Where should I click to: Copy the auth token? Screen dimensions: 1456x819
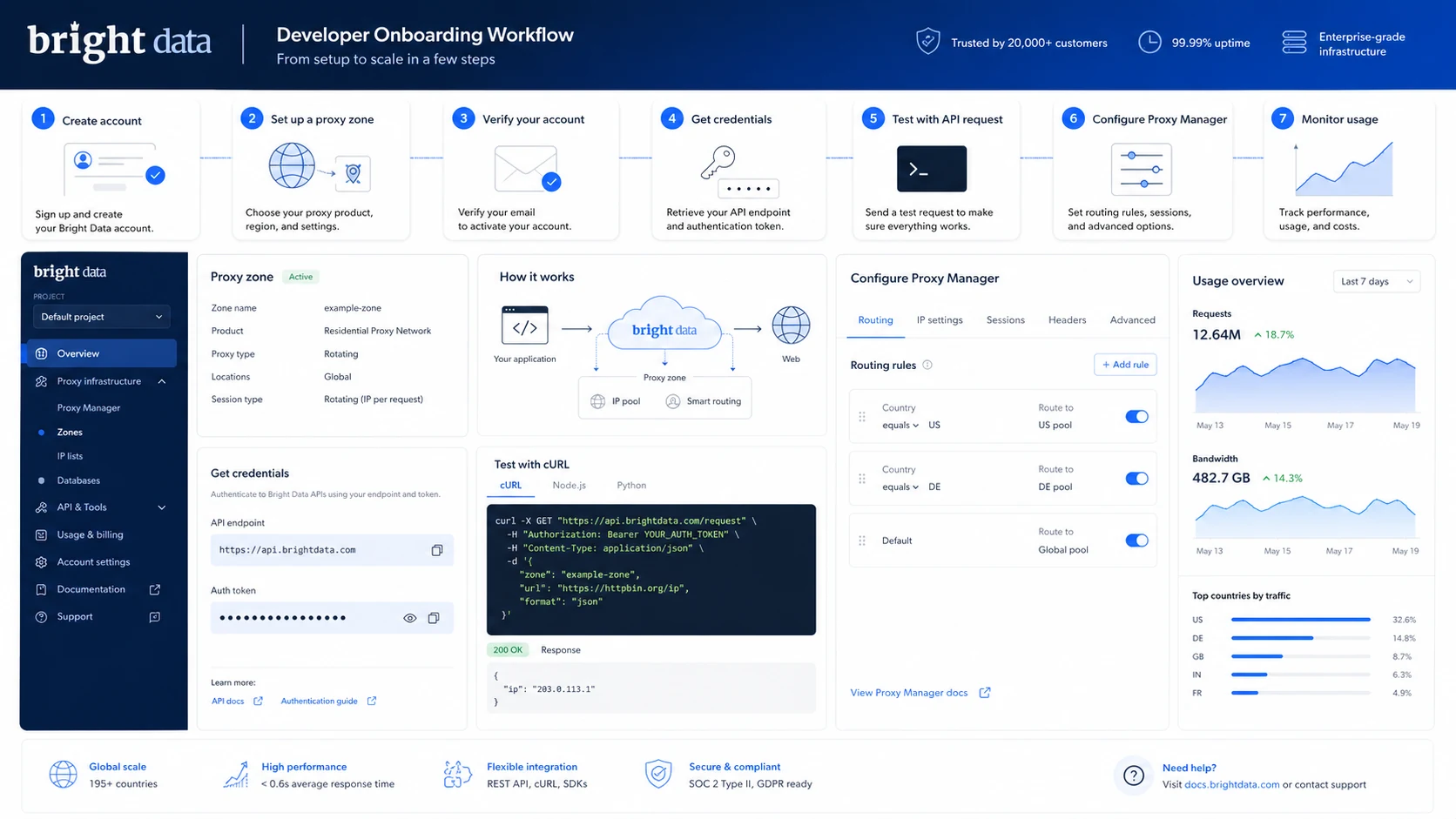[x=434, y=618]
